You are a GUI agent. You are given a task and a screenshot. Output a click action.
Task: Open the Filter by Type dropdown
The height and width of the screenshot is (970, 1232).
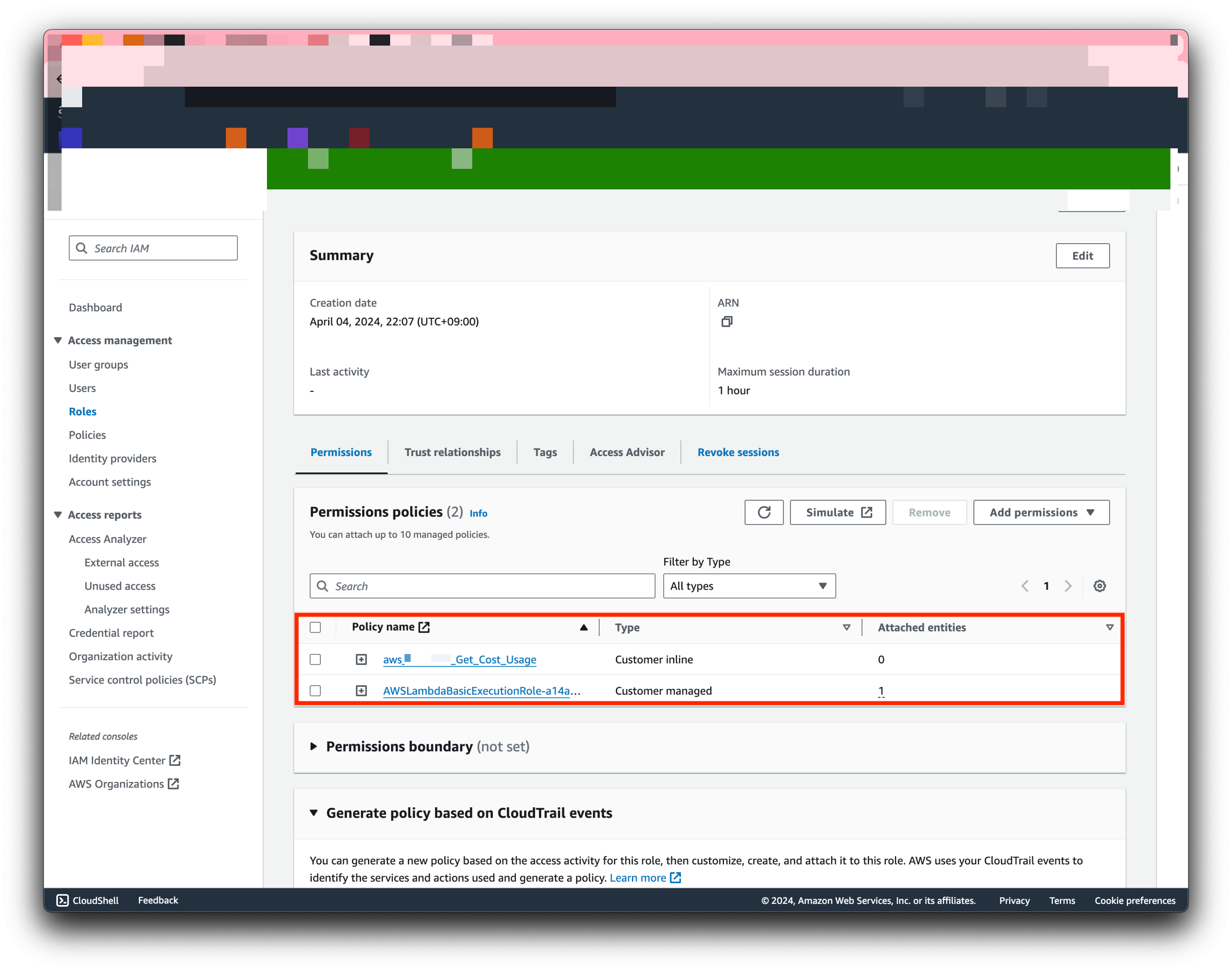pyautogui.click(x=749, y=585)
